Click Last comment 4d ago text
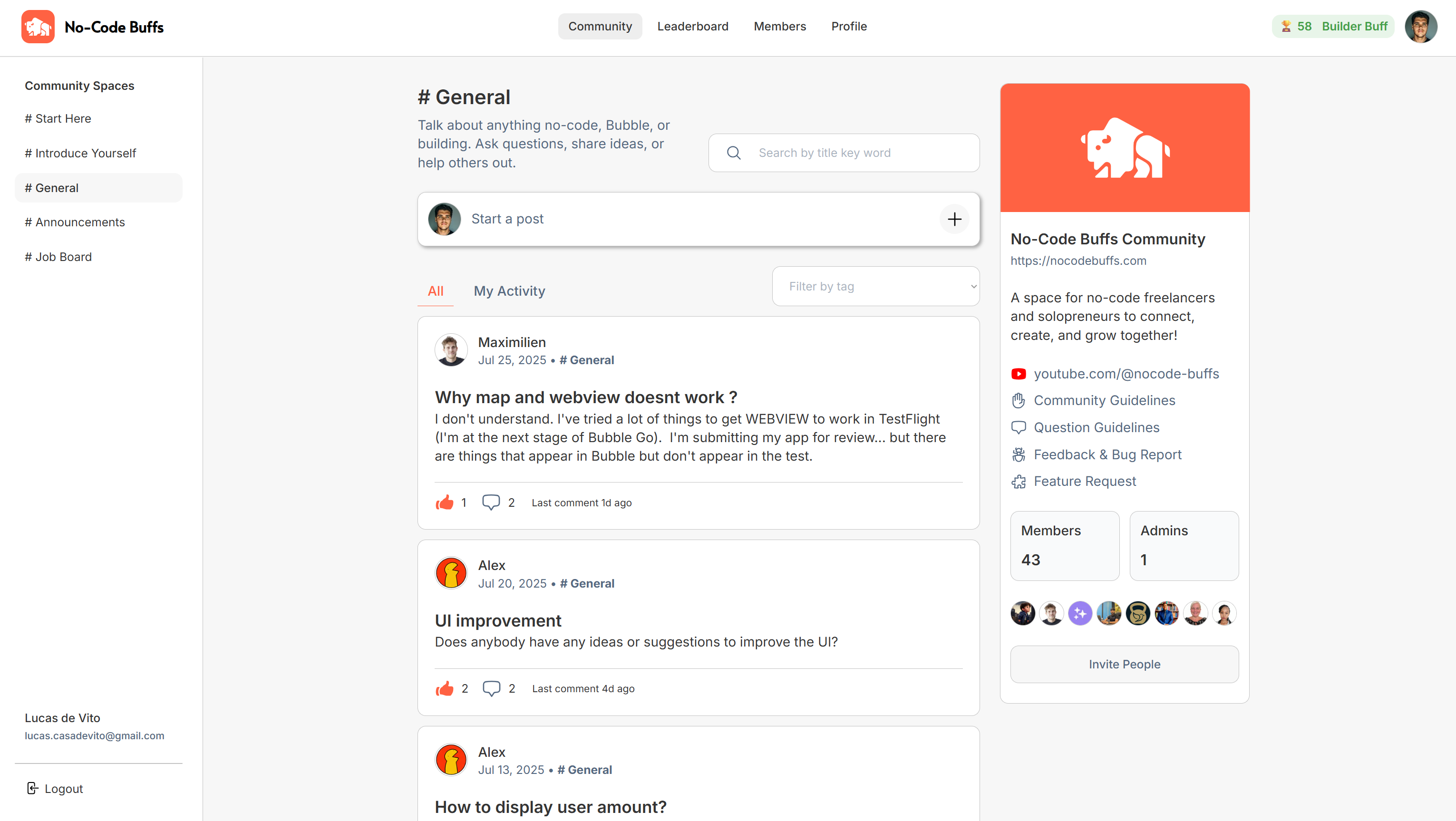 click(583, 689)
